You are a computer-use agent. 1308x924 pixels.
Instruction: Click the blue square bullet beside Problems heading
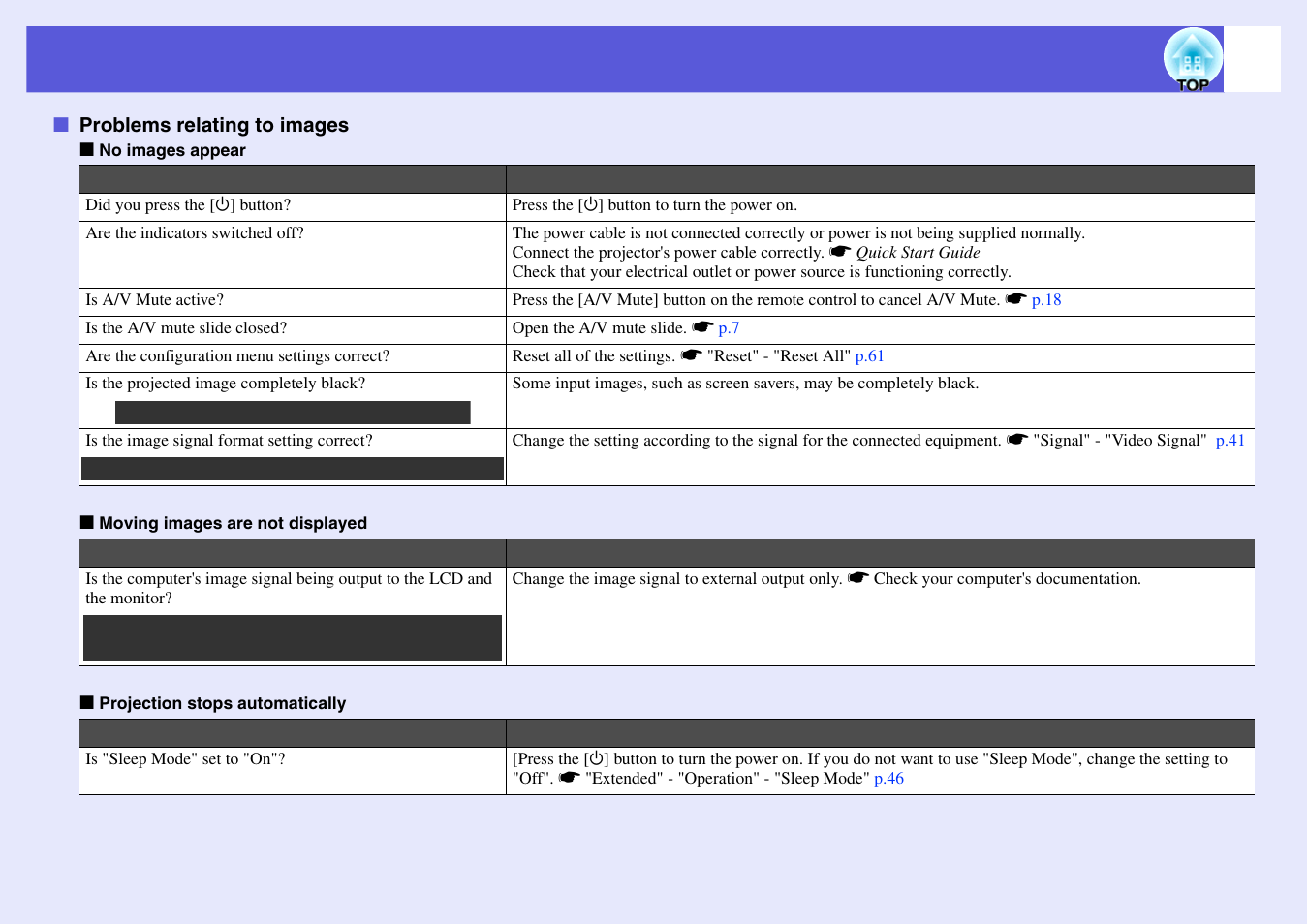(x=61, y=124)
